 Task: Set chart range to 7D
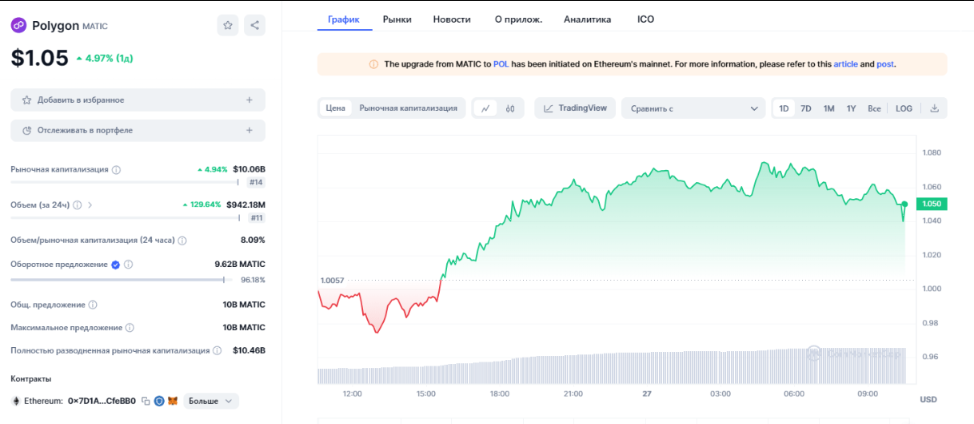[806, 109]
